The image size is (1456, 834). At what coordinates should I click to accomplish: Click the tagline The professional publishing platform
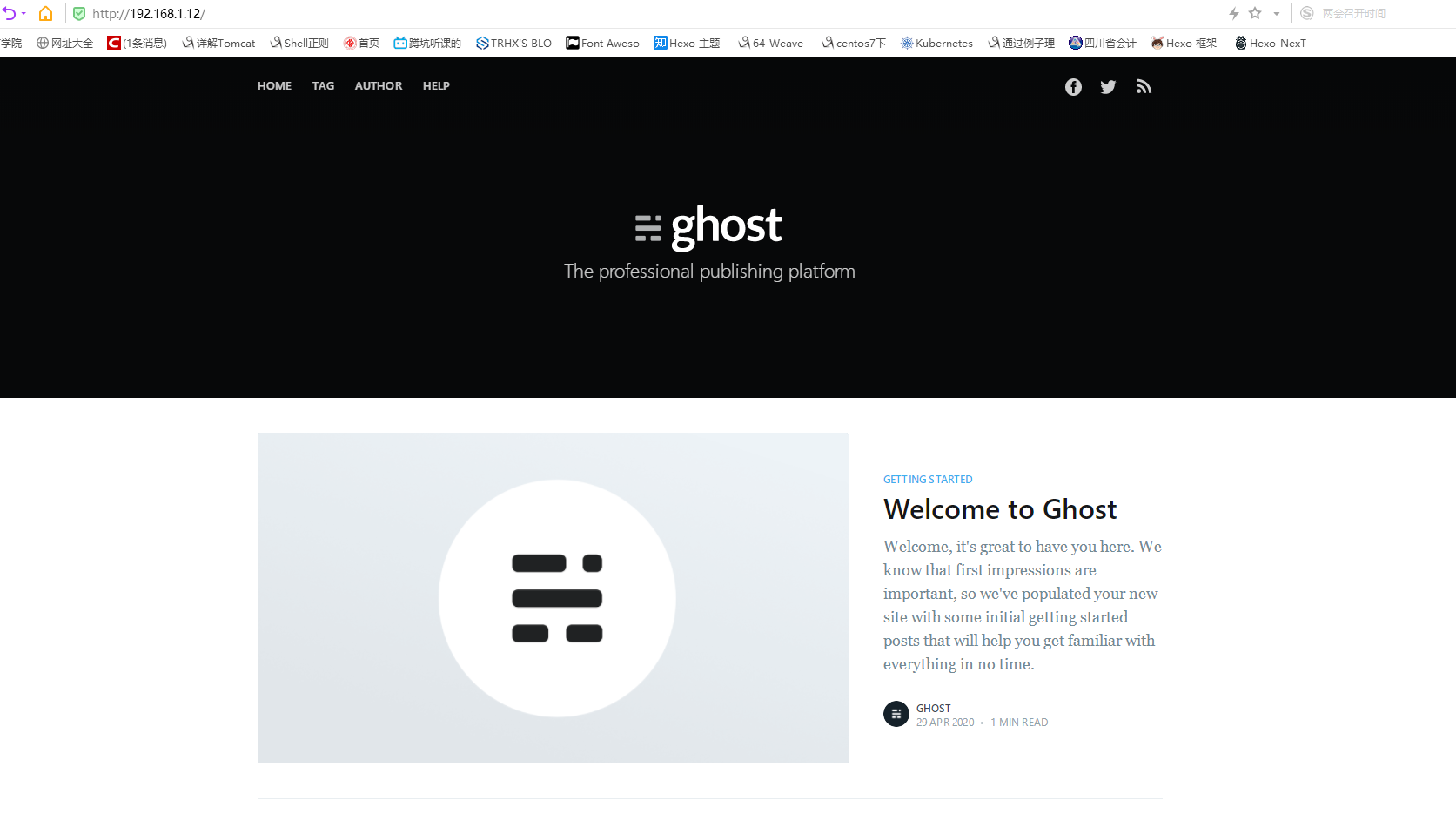coord(709,272)
